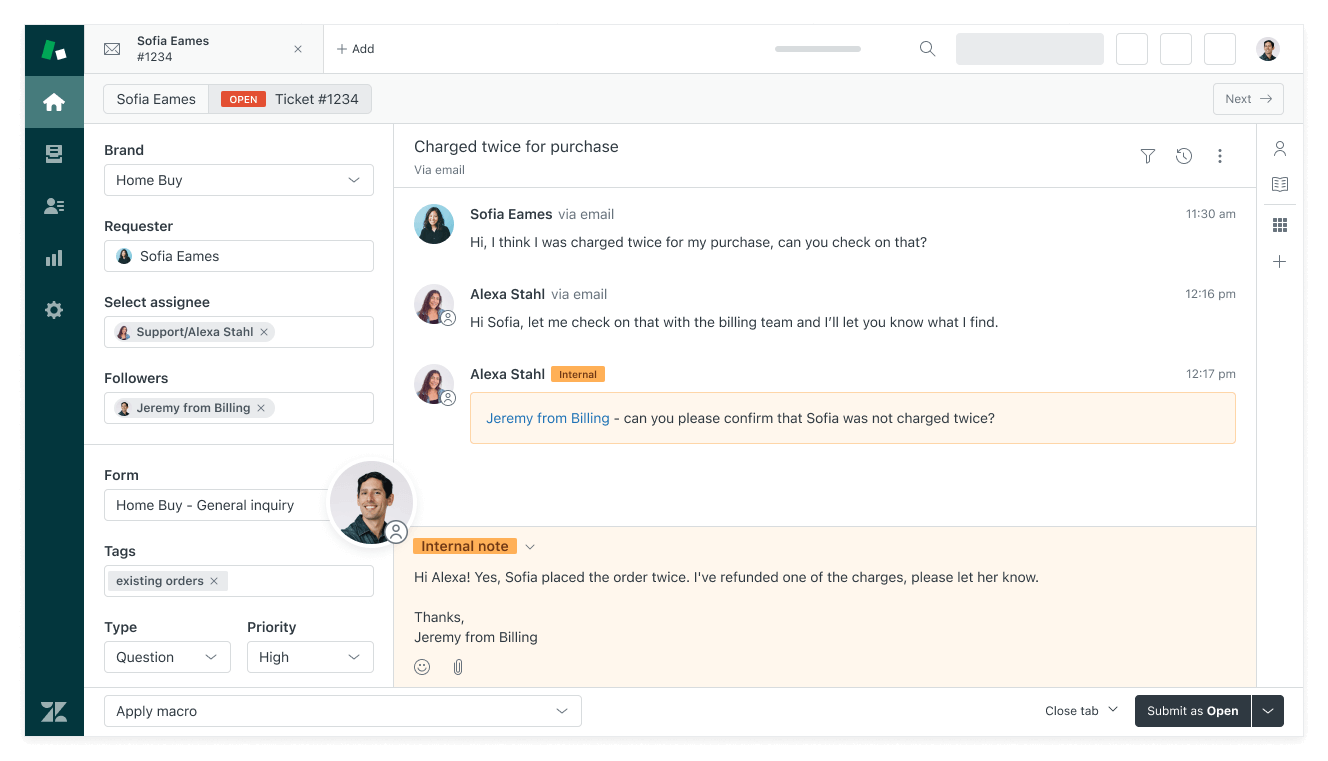Open the Add tab menu

tap(355, 48)
